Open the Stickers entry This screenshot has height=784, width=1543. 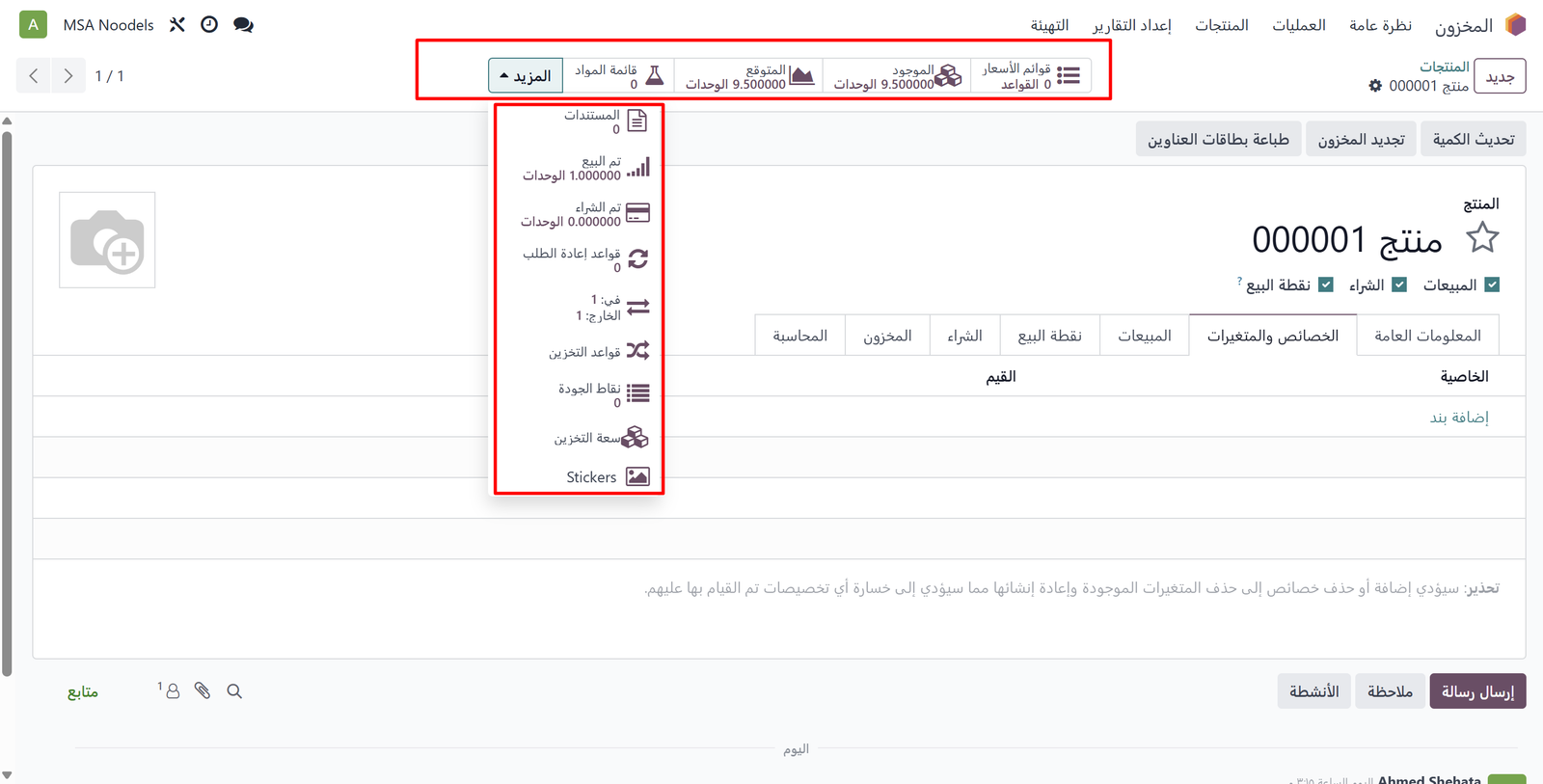point(608,476)
